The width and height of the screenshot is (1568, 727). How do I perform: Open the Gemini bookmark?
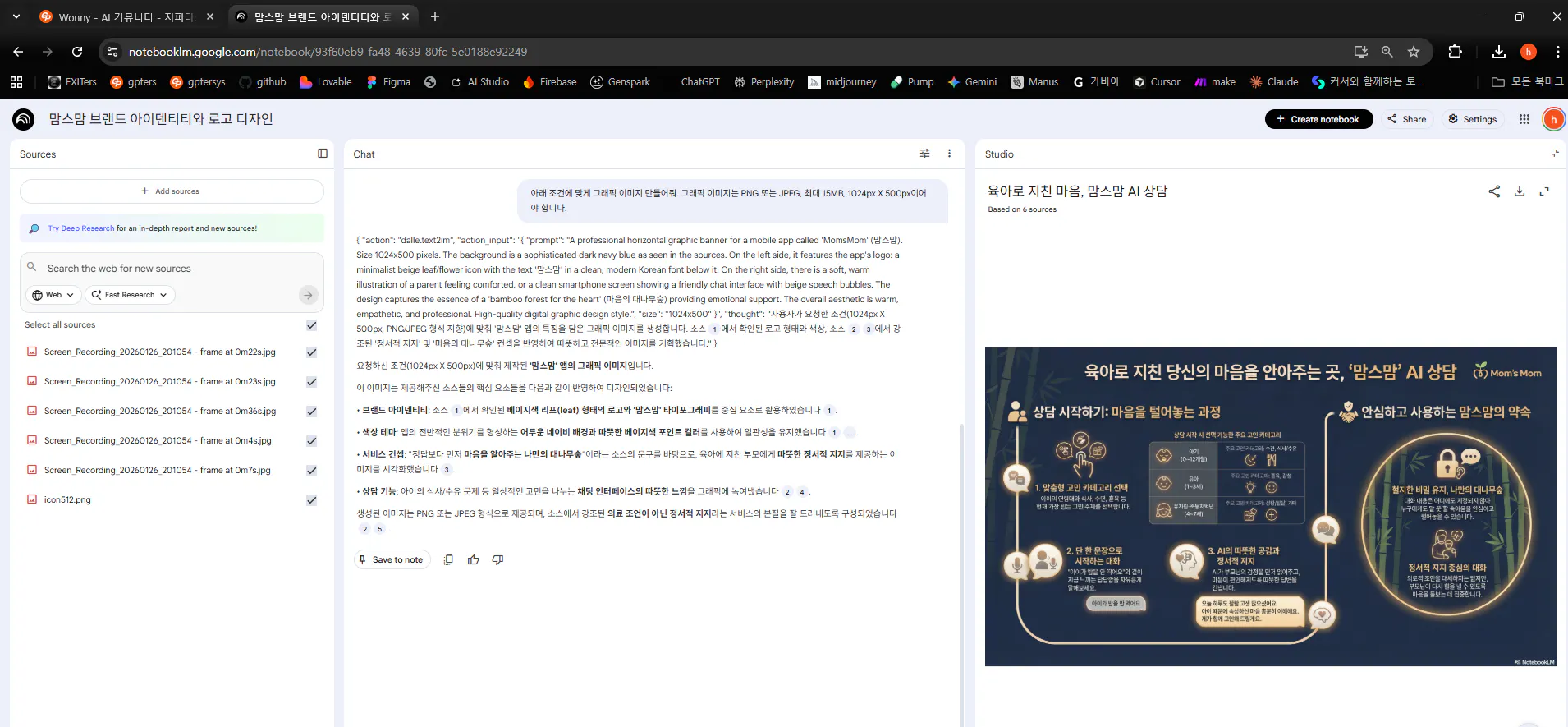[973, 82]
